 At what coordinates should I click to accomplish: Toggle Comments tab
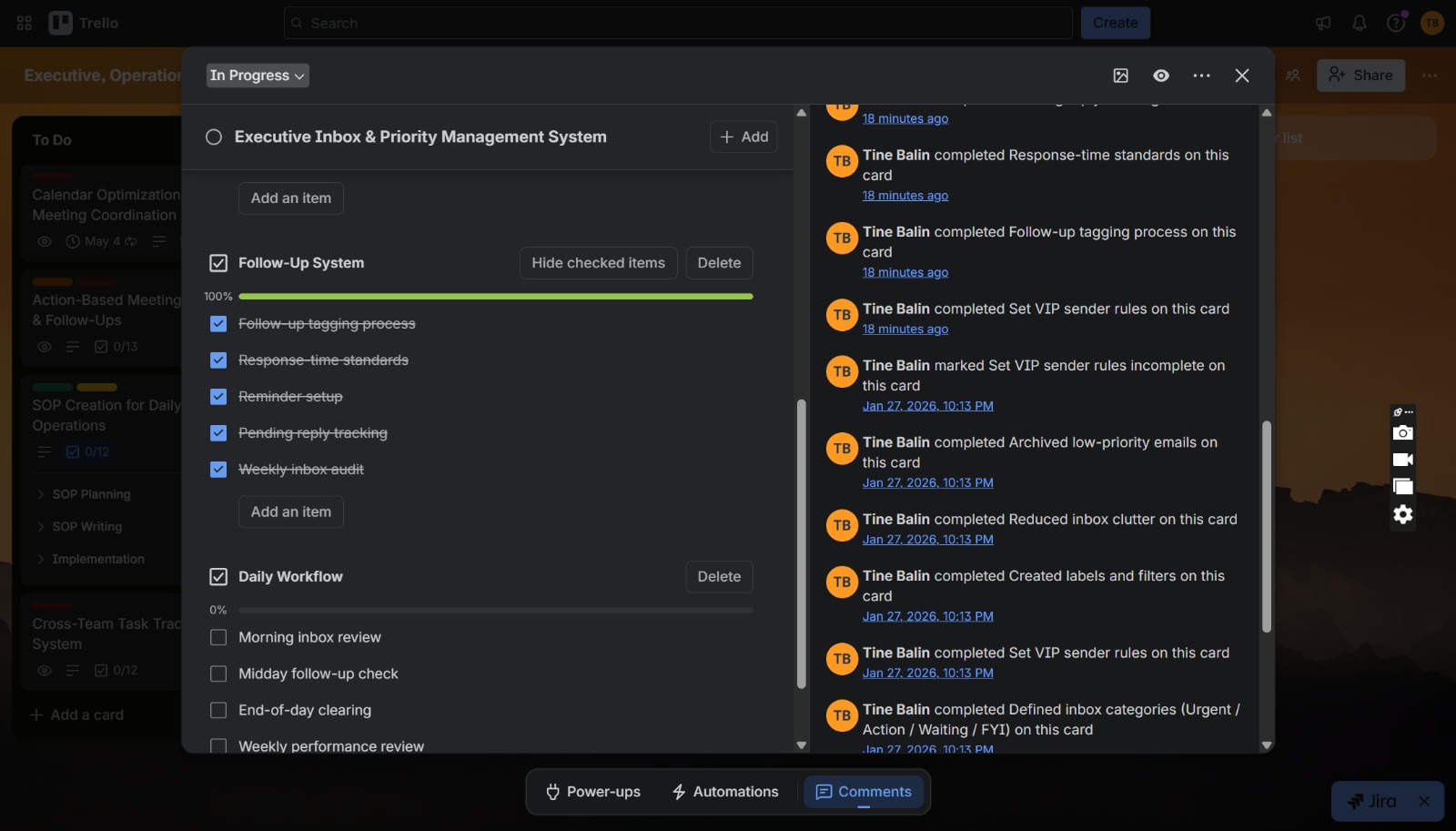pos(864,792)
